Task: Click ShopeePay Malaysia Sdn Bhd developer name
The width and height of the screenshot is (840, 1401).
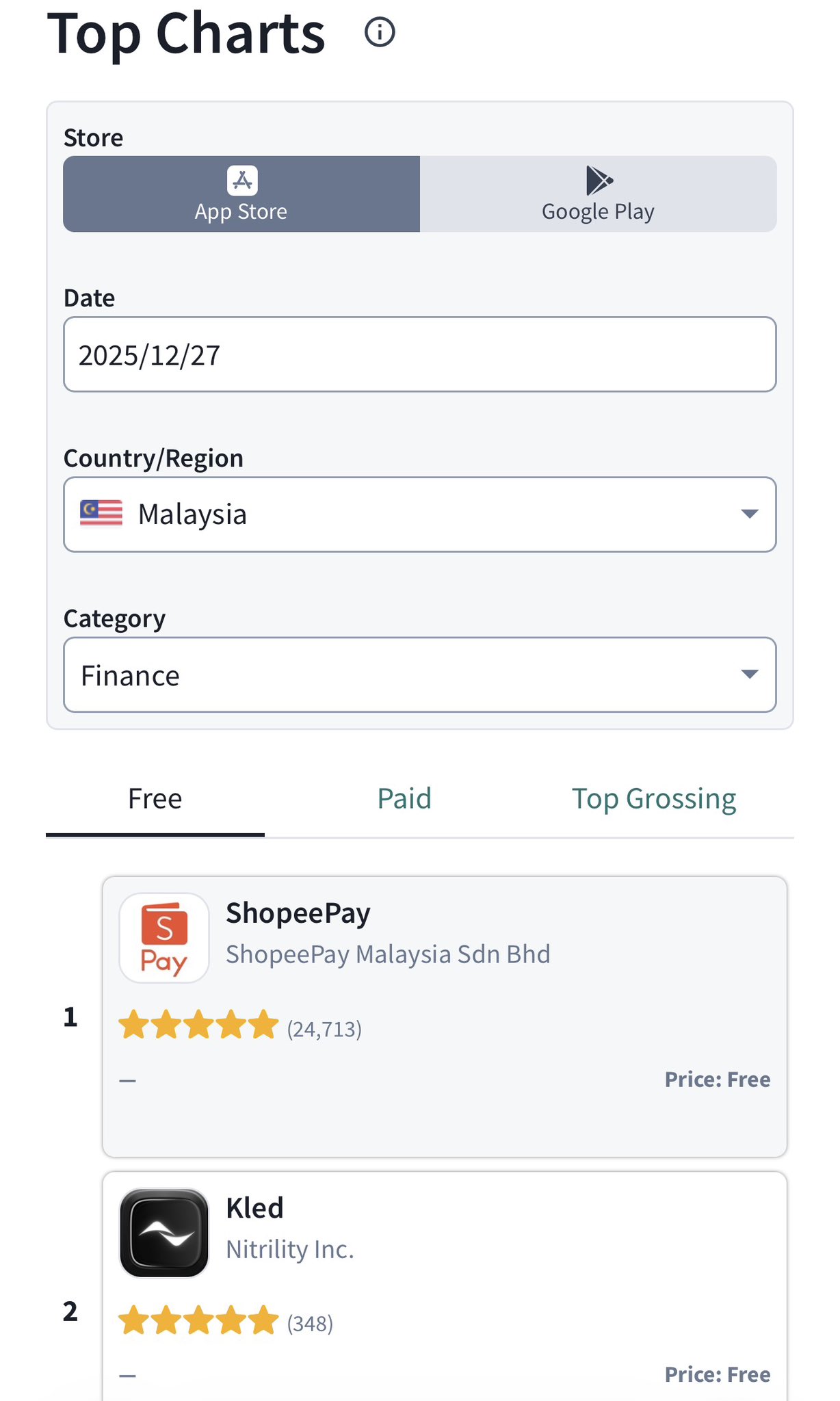Action: click(x=388, y=954)
